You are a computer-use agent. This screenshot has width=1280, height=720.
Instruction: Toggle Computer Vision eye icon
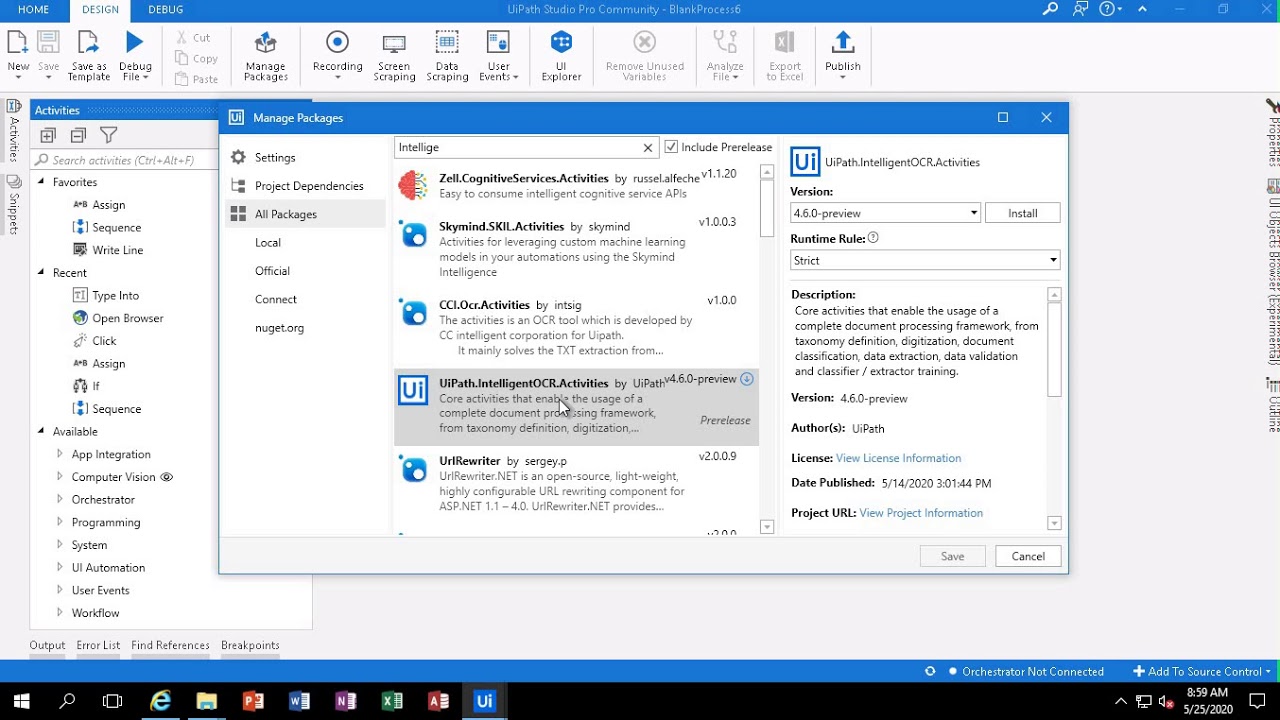pyautogui.click(x=167, y=477)
